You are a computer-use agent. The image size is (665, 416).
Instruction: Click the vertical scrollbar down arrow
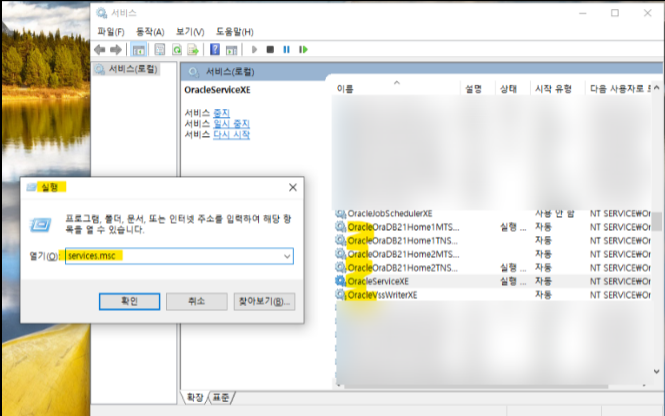coord(657,371)
